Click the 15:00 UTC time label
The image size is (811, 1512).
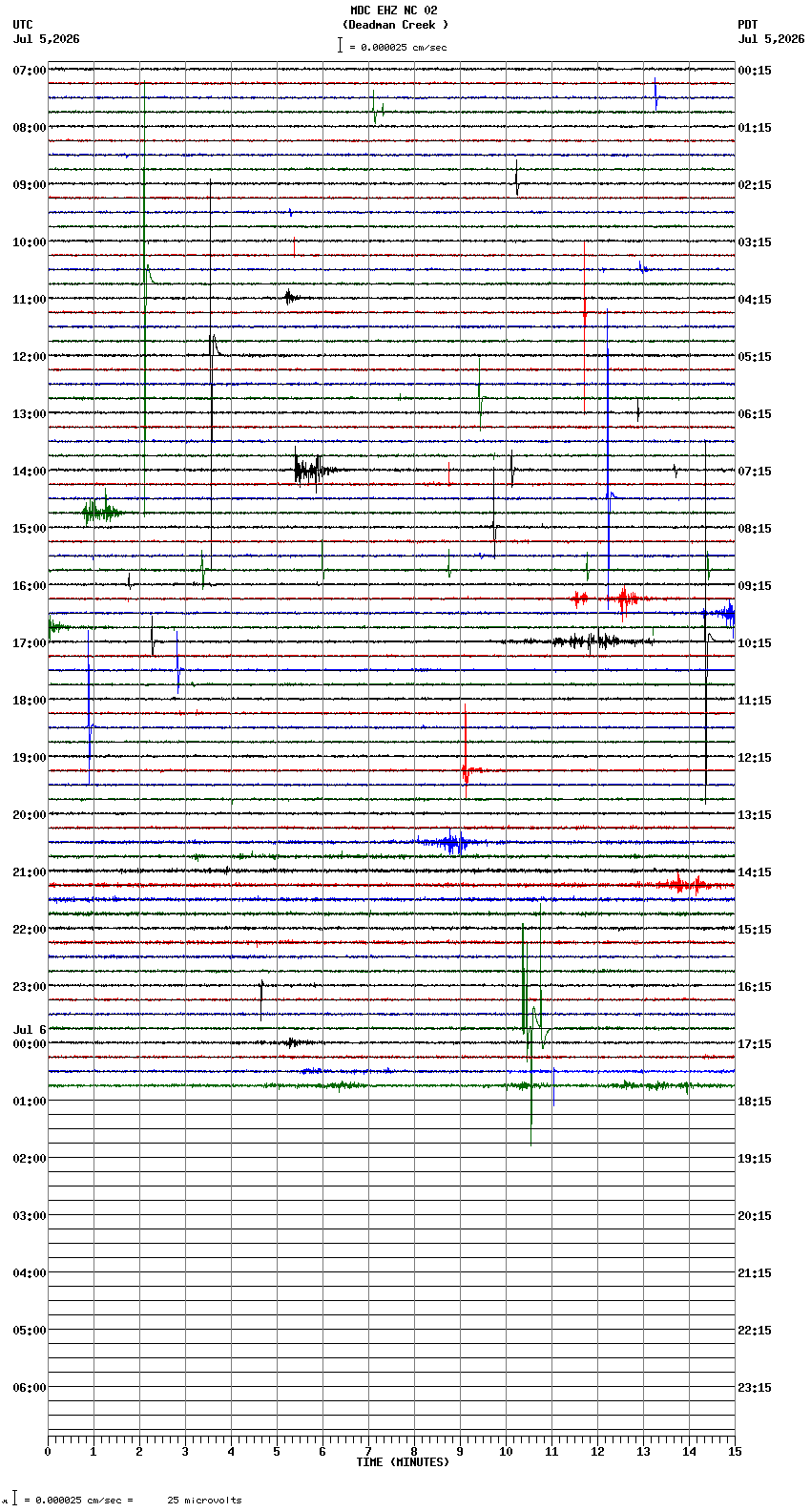(x=30, y=529)
